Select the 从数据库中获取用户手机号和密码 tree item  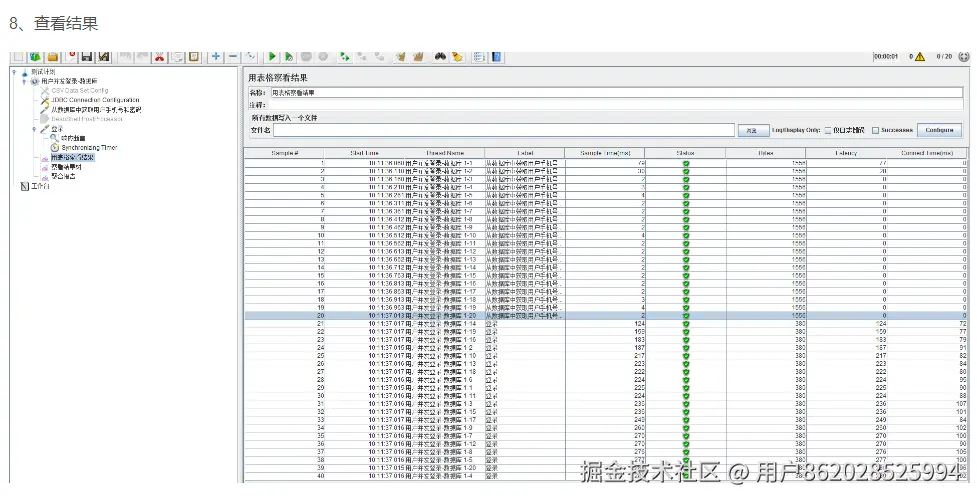point(97,110)
